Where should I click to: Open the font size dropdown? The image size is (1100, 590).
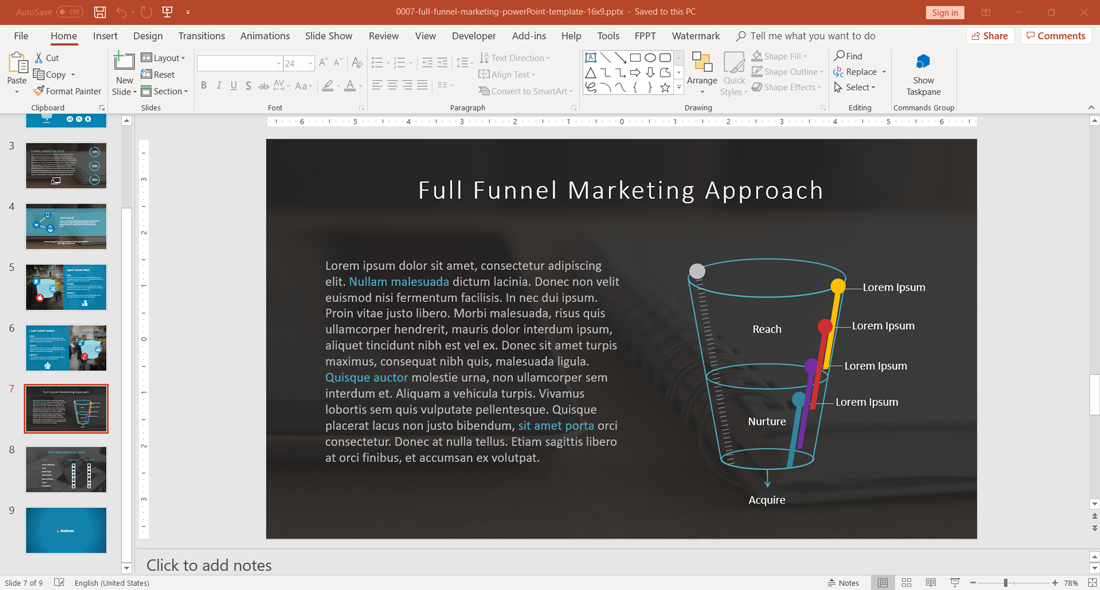point(309,63)
